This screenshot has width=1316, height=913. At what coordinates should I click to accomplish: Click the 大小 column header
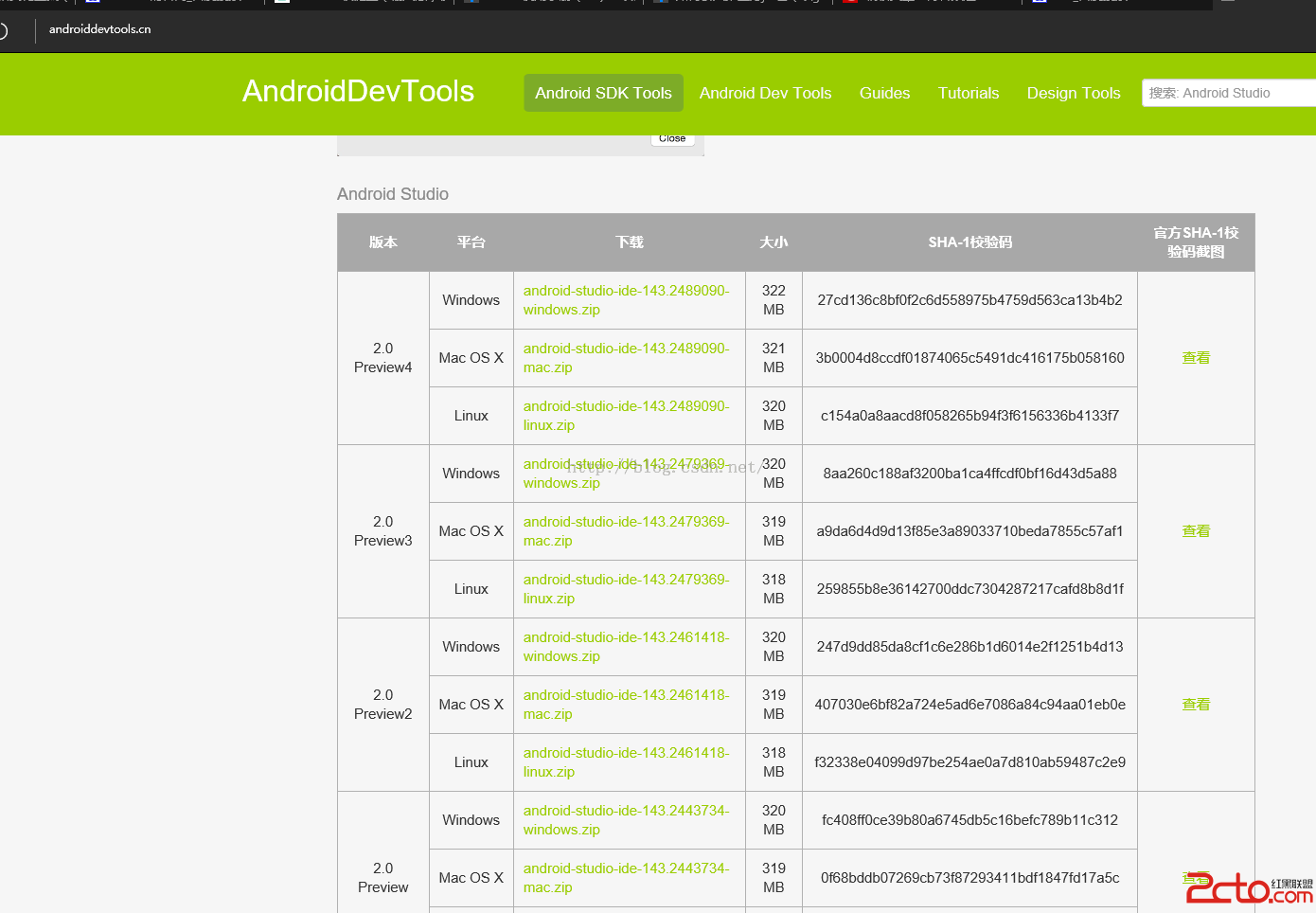[x=774, y=242]
